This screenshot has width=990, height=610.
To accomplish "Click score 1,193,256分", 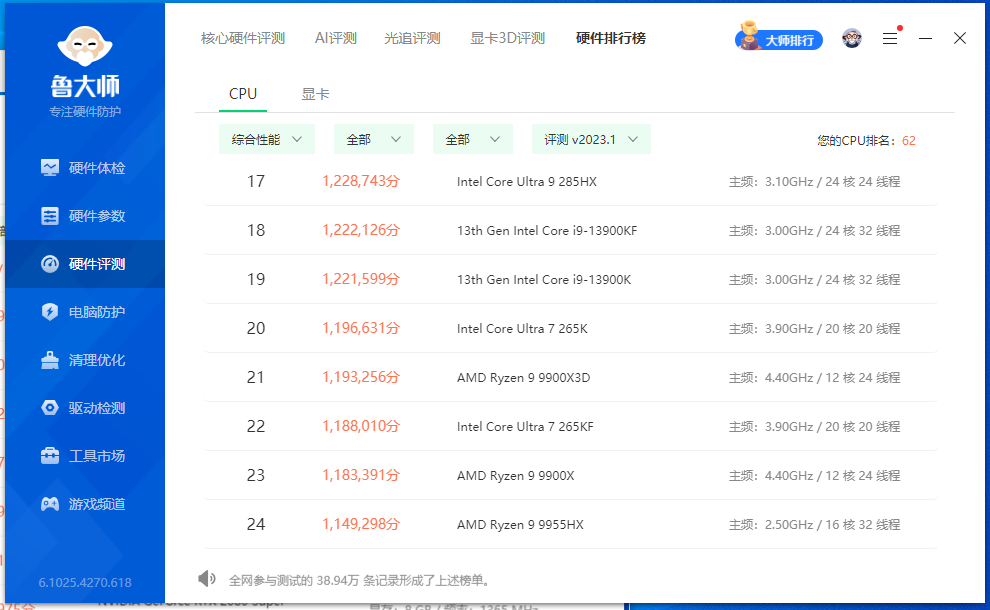I will tap(361, 377).
